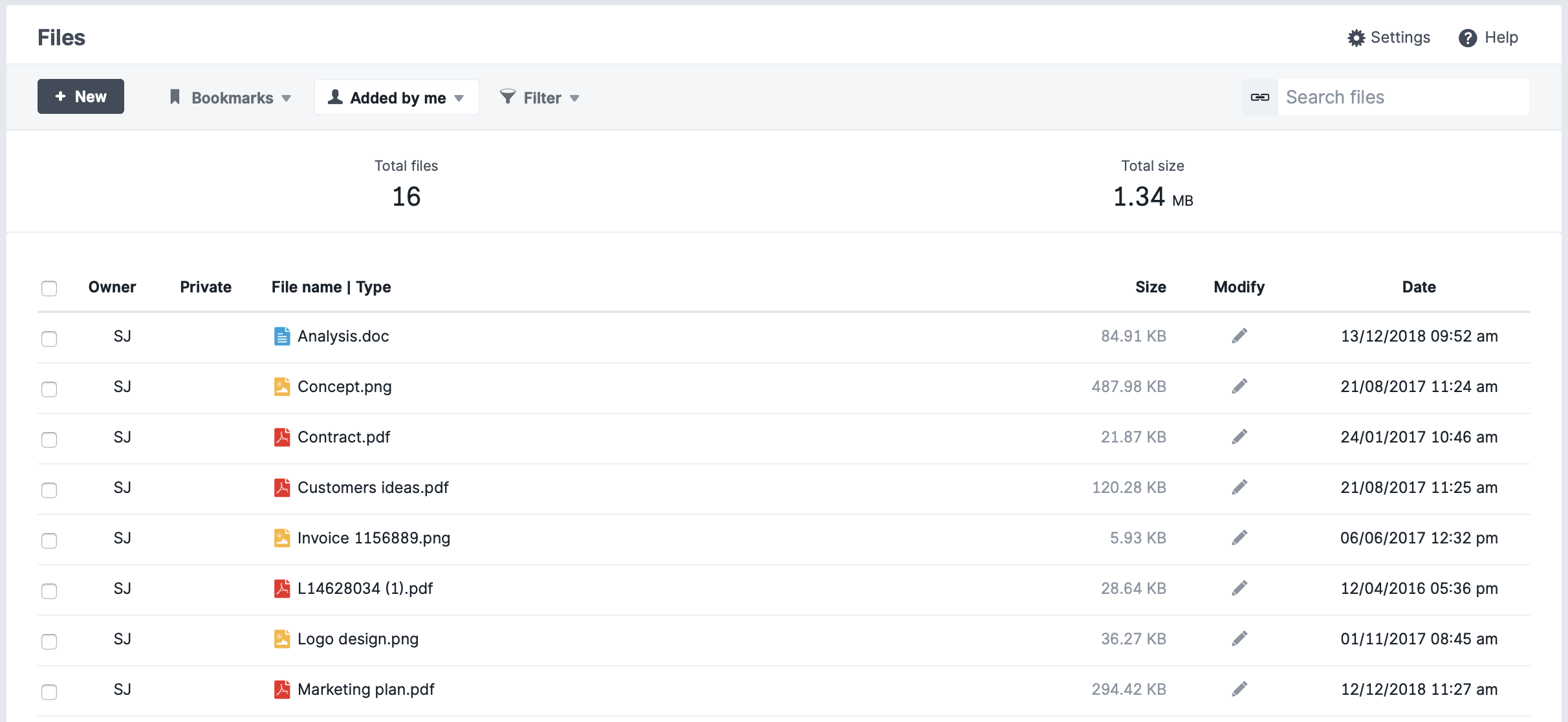Screen dimensions: 1568x722
Task: Modify Marketing plan.pdf with the pencil icon
Action: click(x=1239, y=689)
